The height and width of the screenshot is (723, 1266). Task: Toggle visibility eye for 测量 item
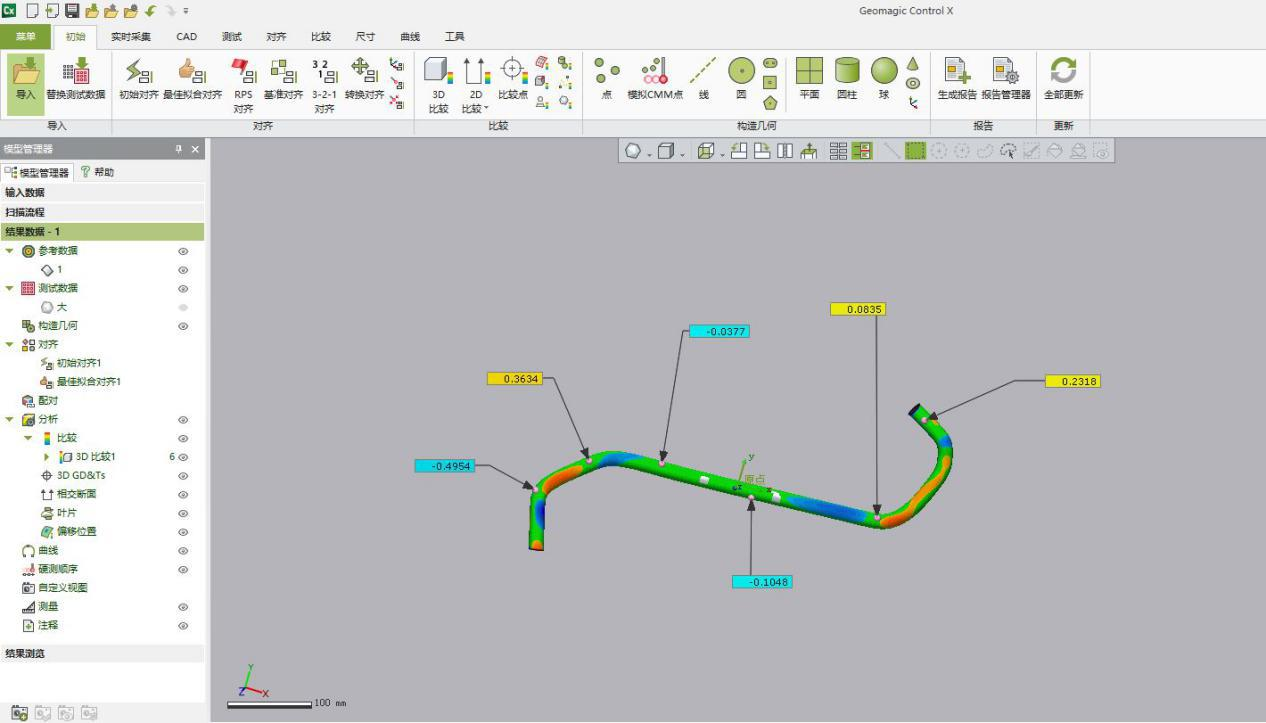(183, 607)
